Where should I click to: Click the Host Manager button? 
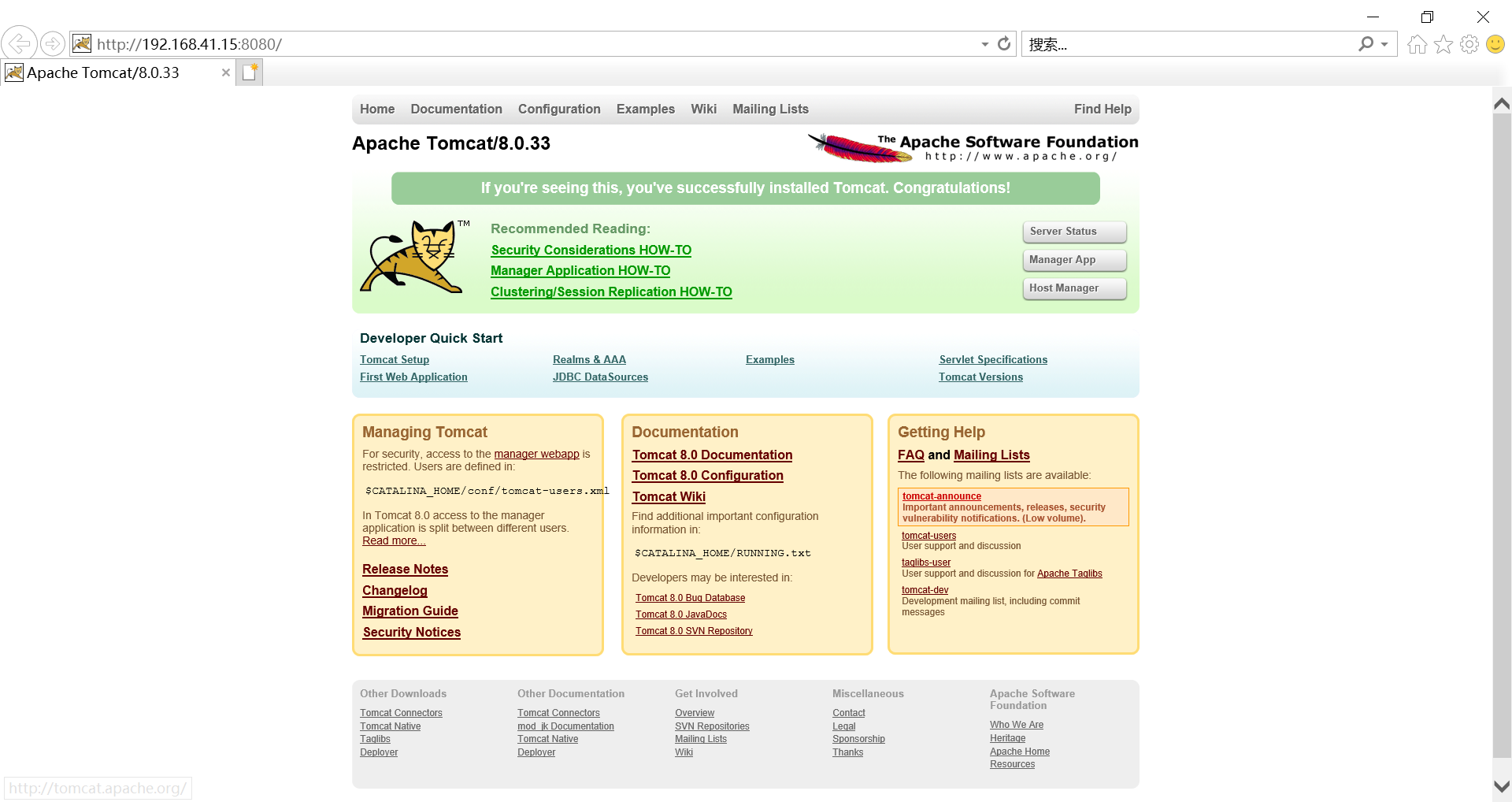click(1074, 288)
